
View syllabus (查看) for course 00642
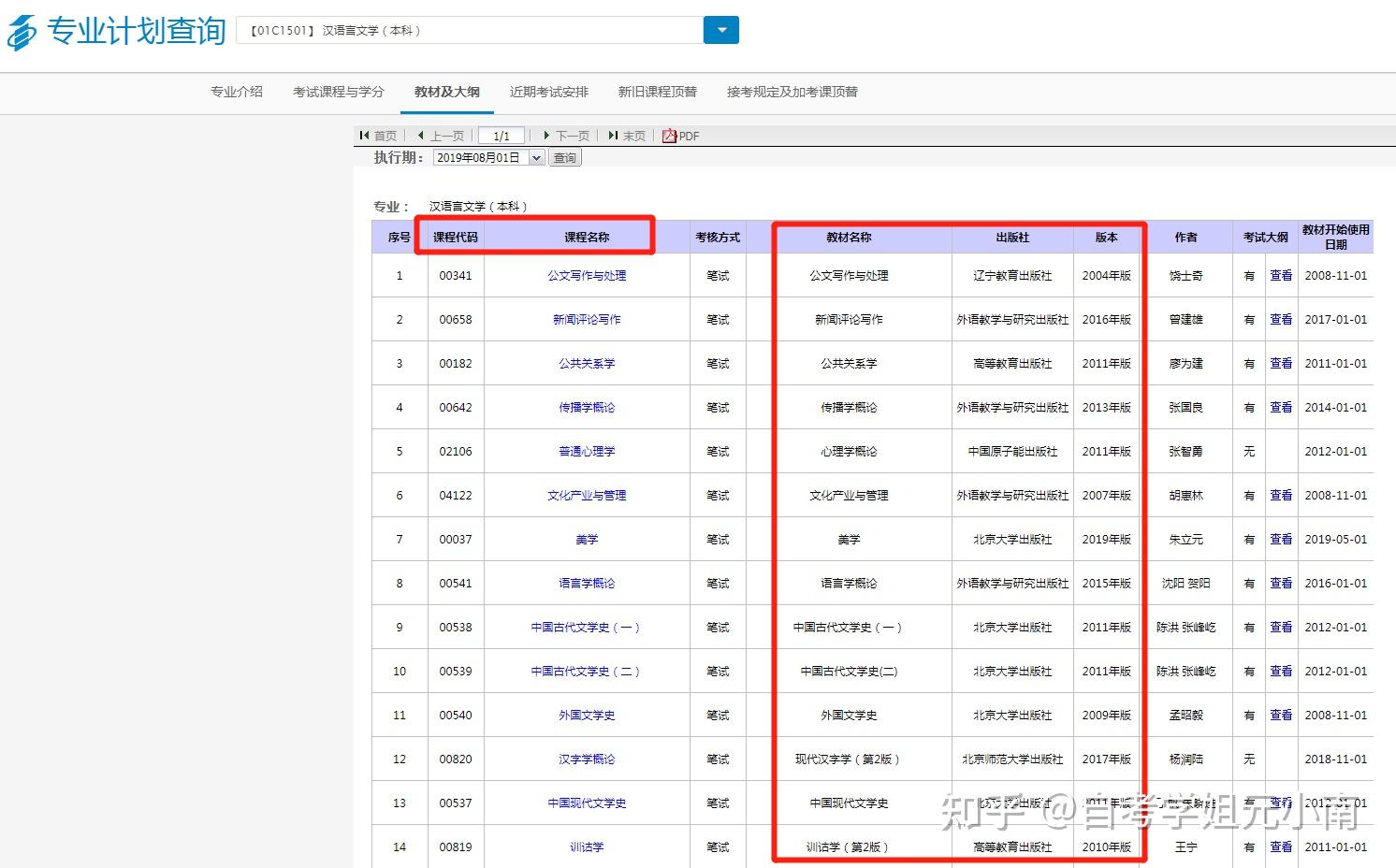(1281, 408)
